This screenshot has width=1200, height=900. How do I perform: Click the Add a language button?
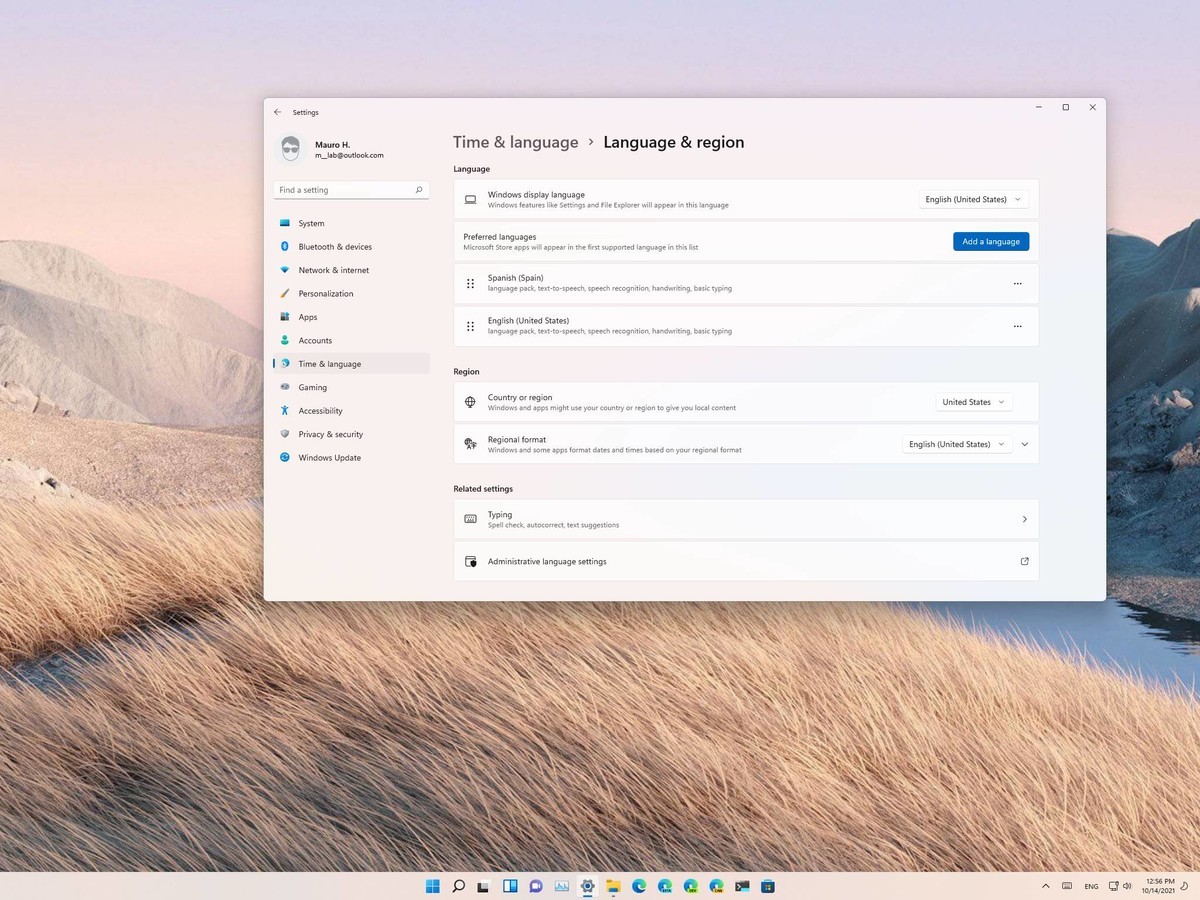(x=991, y=241)
